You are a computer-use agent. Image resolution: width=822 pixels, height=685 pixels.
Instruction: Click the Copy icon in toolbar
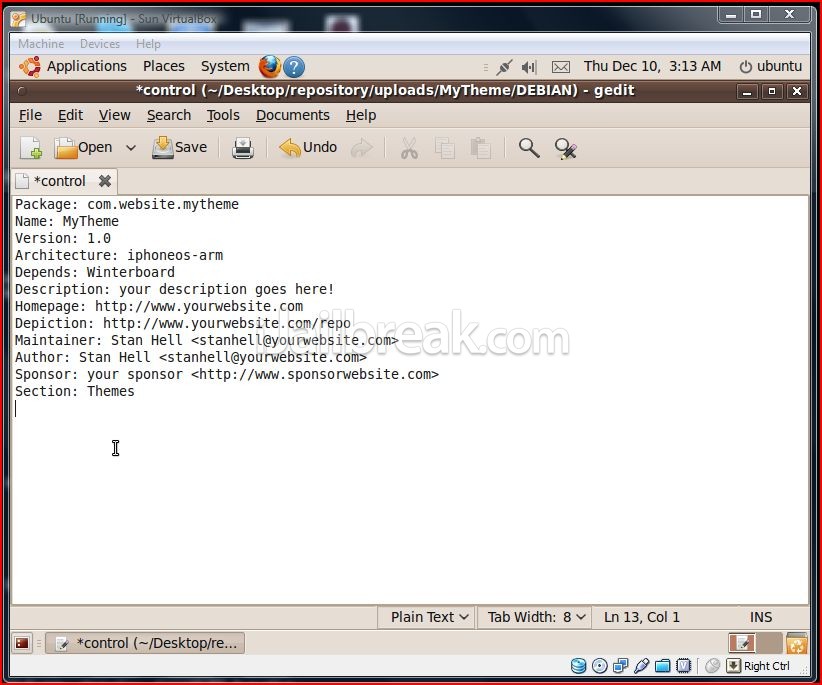(445, 148)
